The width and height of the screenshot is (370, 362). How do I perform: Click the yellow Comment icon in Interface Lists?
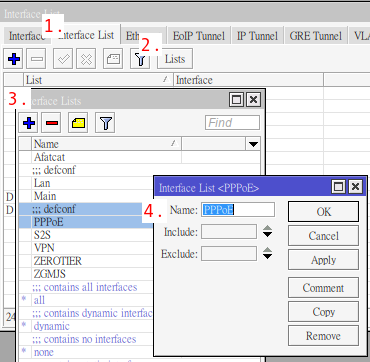coord(78,123)
